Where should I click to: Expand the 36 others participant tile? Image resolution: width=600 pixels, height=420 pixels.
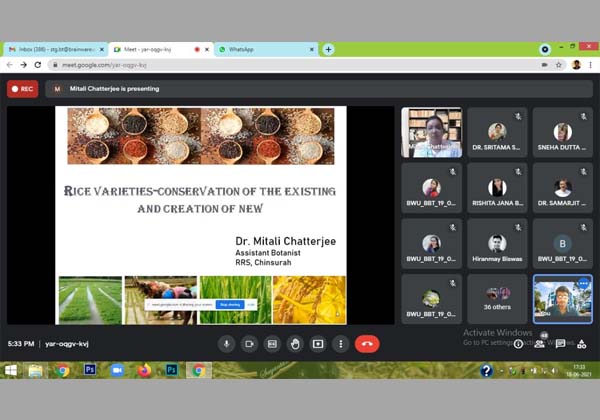pos(497,298)
